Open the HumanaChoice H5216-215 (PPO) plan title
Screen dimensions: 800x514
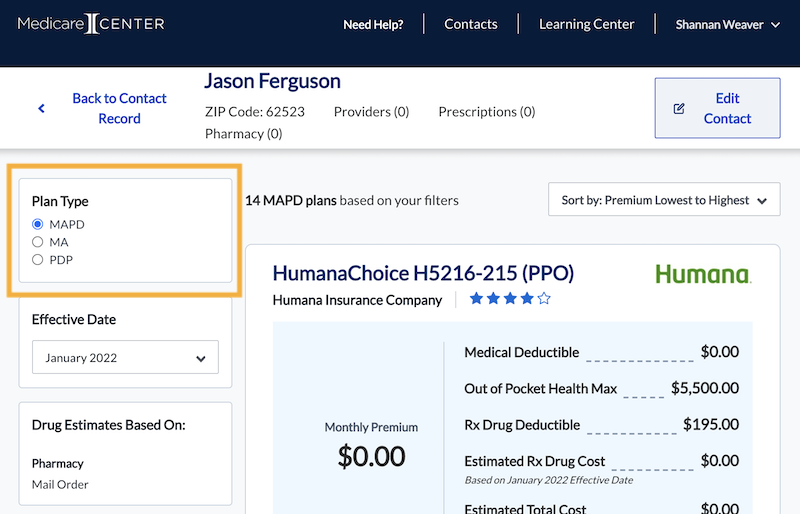(423, 274)
